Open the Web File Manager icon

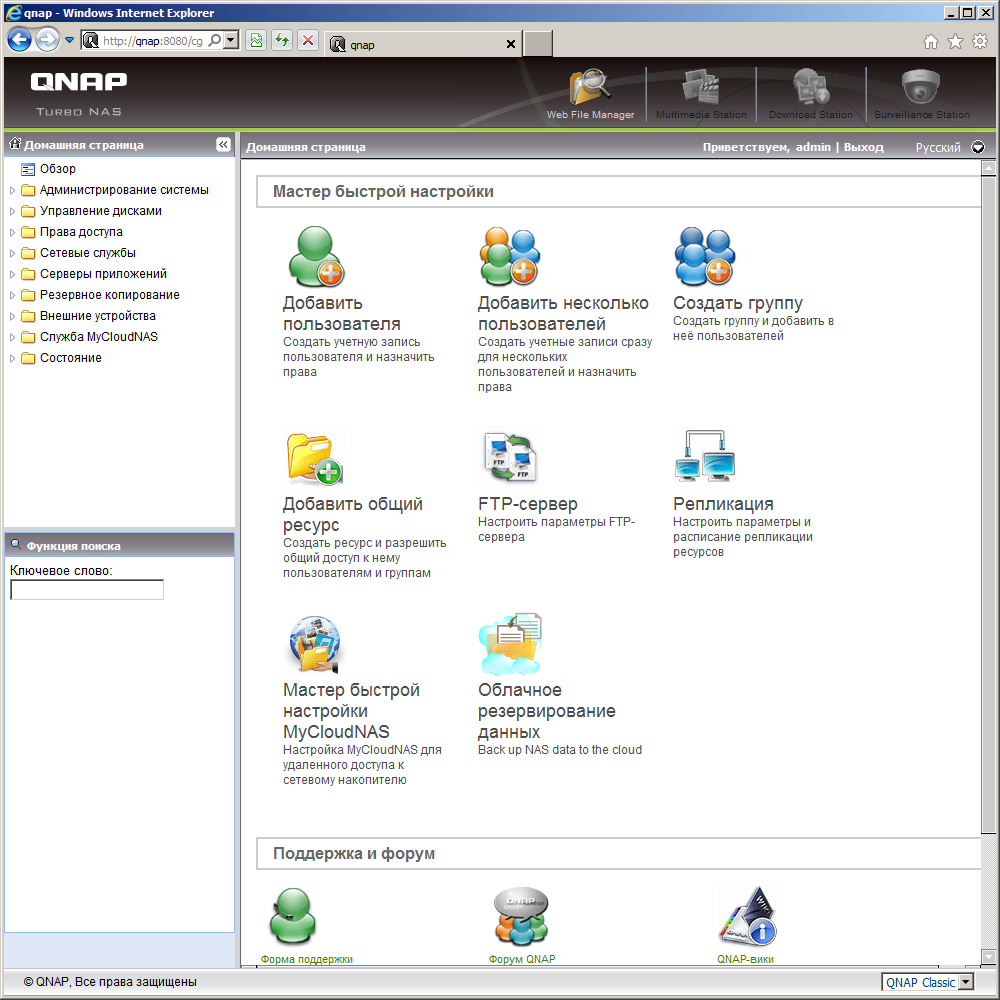click(590, 87)
